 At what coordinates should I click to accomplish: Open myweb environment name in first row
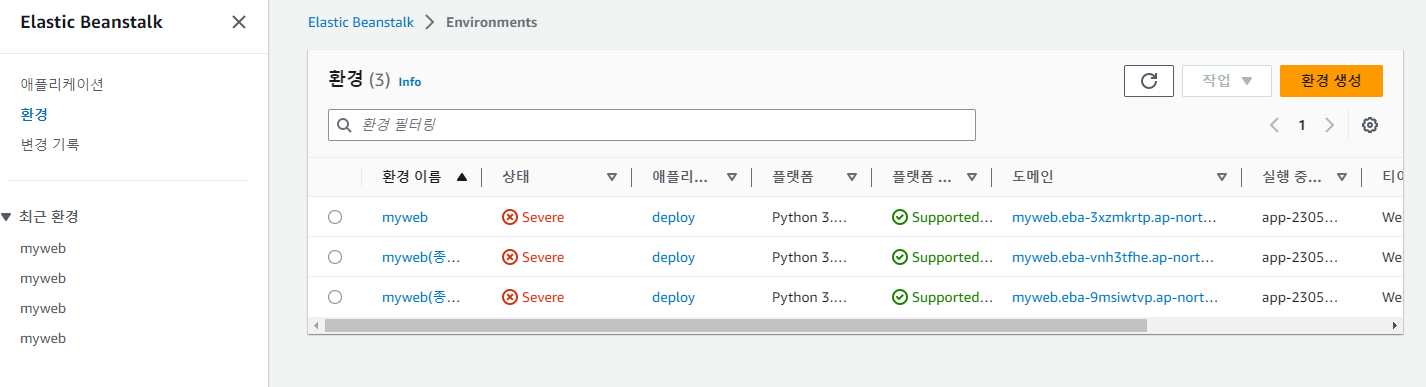[405, 217]
